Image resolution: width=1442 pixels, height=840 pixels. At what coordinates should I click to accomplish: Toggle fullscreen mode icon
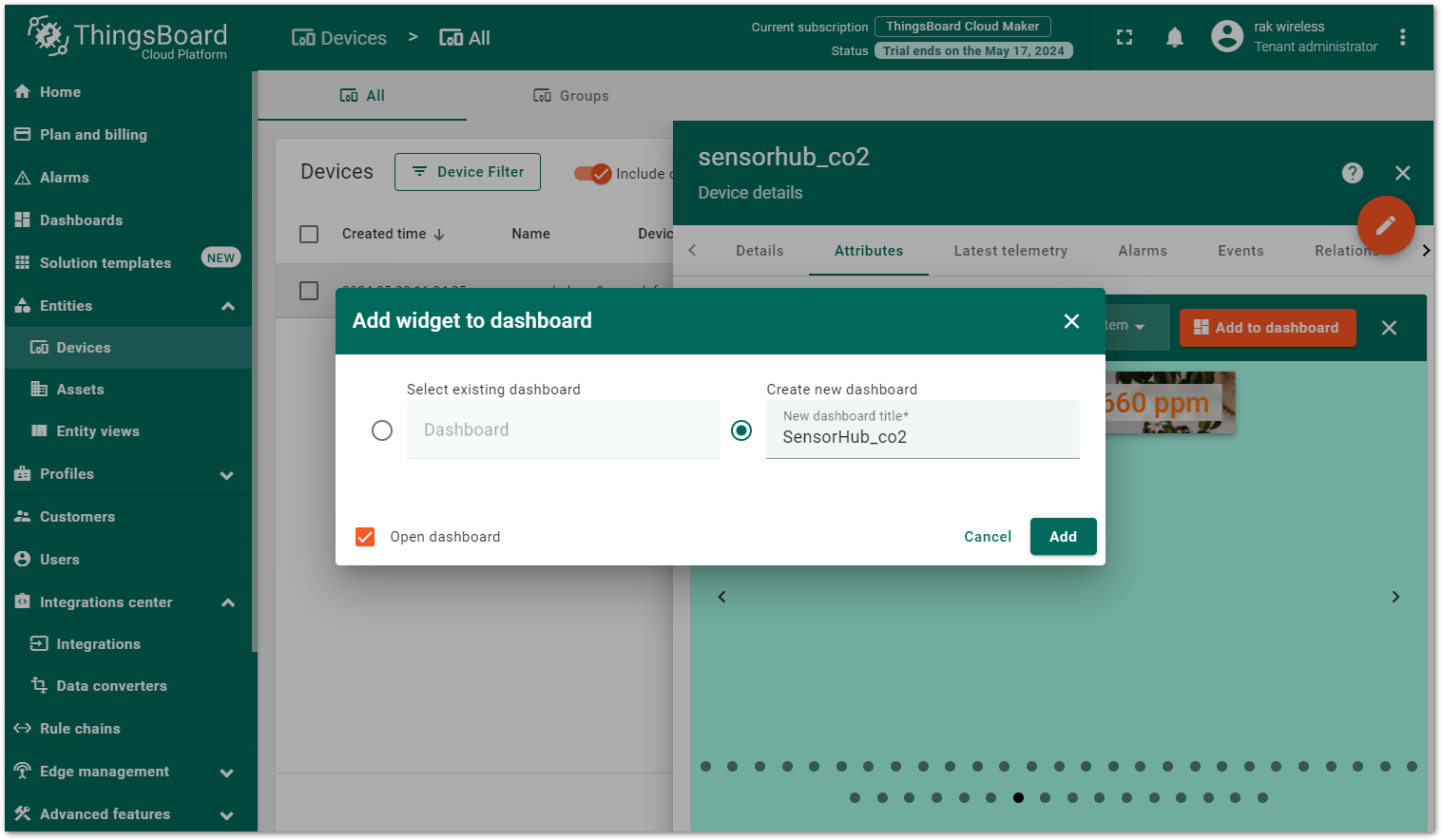[1125, 37]
